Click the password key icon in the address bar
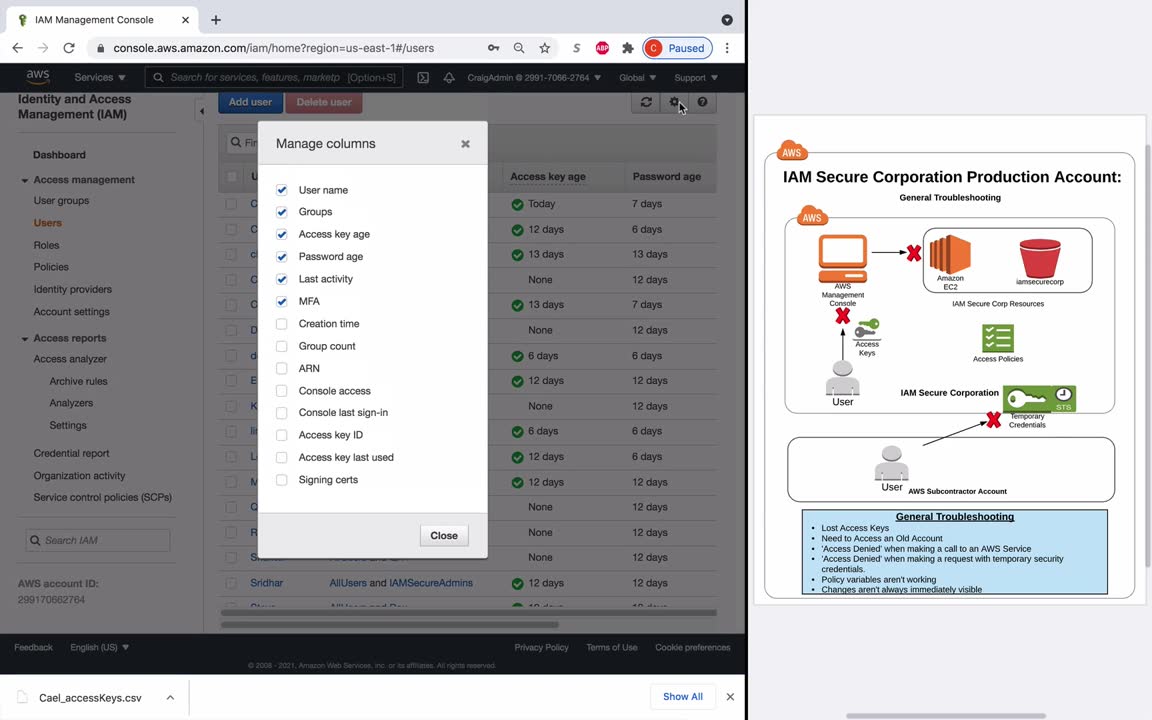This screenshot has height=720, width=1152. 493,48
